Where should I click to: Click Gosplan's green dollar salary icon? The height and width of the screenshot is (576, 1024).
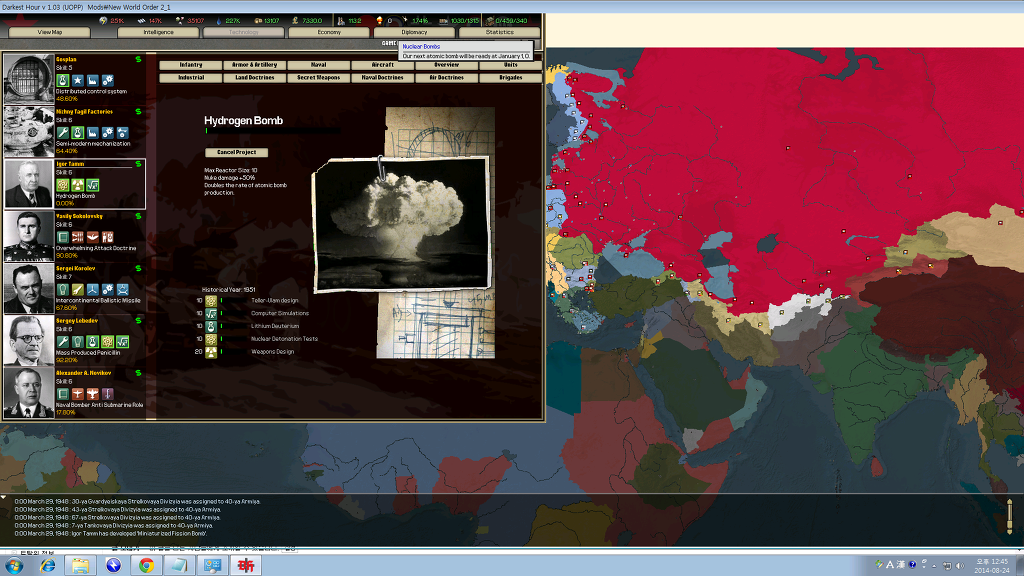138,59
